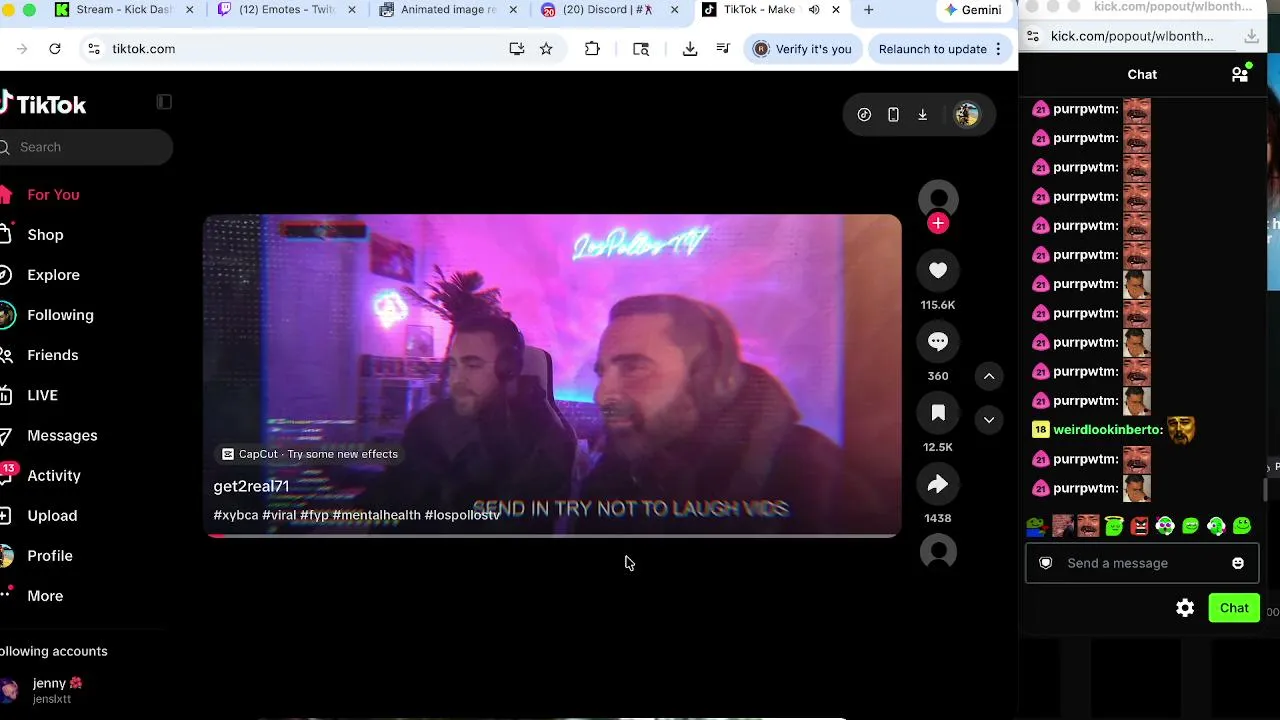Open the creator's avatar above the plus badge
This screenshot has height=720, width=1280.
click(x=938, y=199)
